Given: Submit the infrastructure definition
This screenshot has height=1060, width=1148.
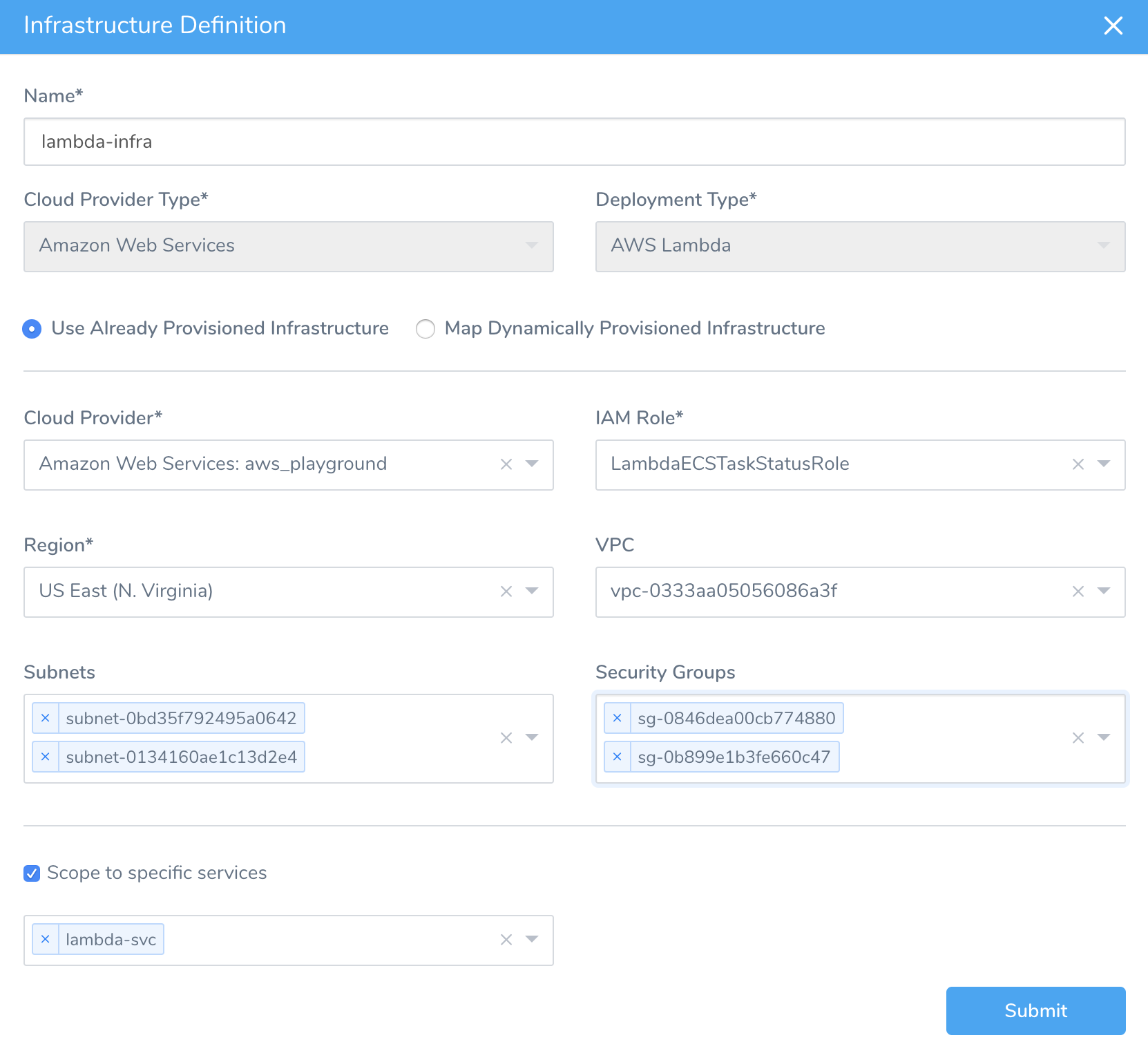Looking at the screenshot, I should coord(1035,1011).
